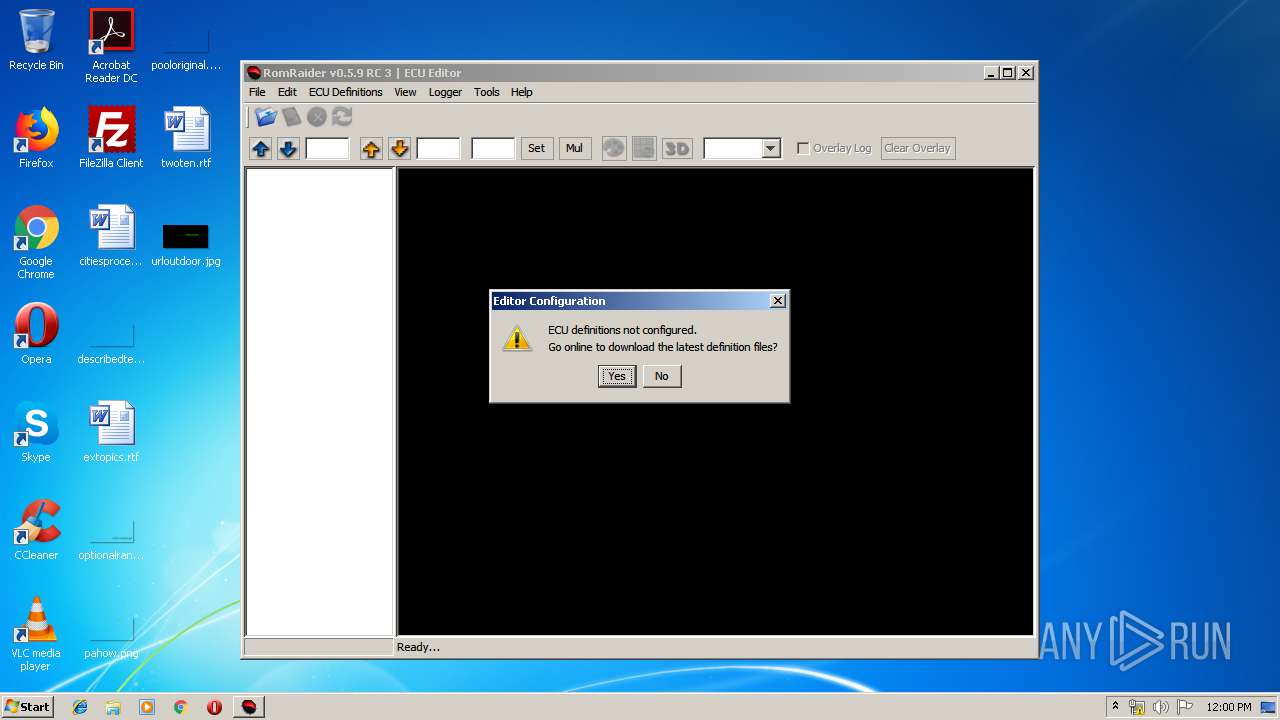Click the RomRaider taskbar icon
The image size is (1280, 720).
tap(249, 707)
